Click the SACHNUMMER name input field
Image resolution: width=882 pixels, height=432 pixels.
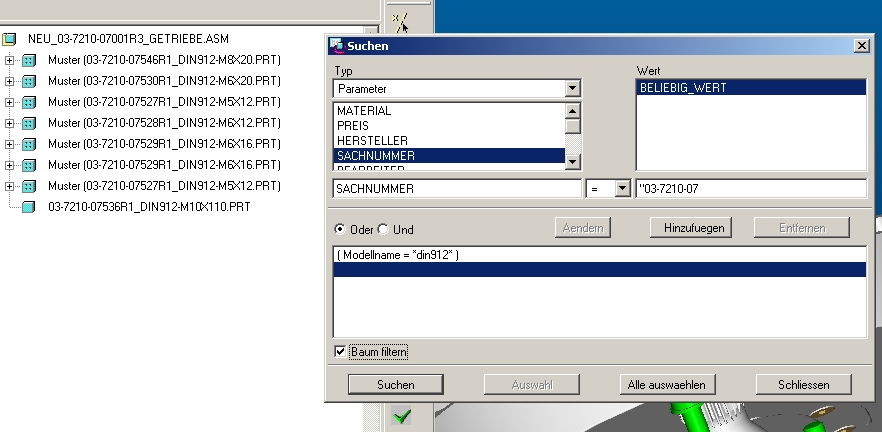pyautogui.click(x=457, y=188)
